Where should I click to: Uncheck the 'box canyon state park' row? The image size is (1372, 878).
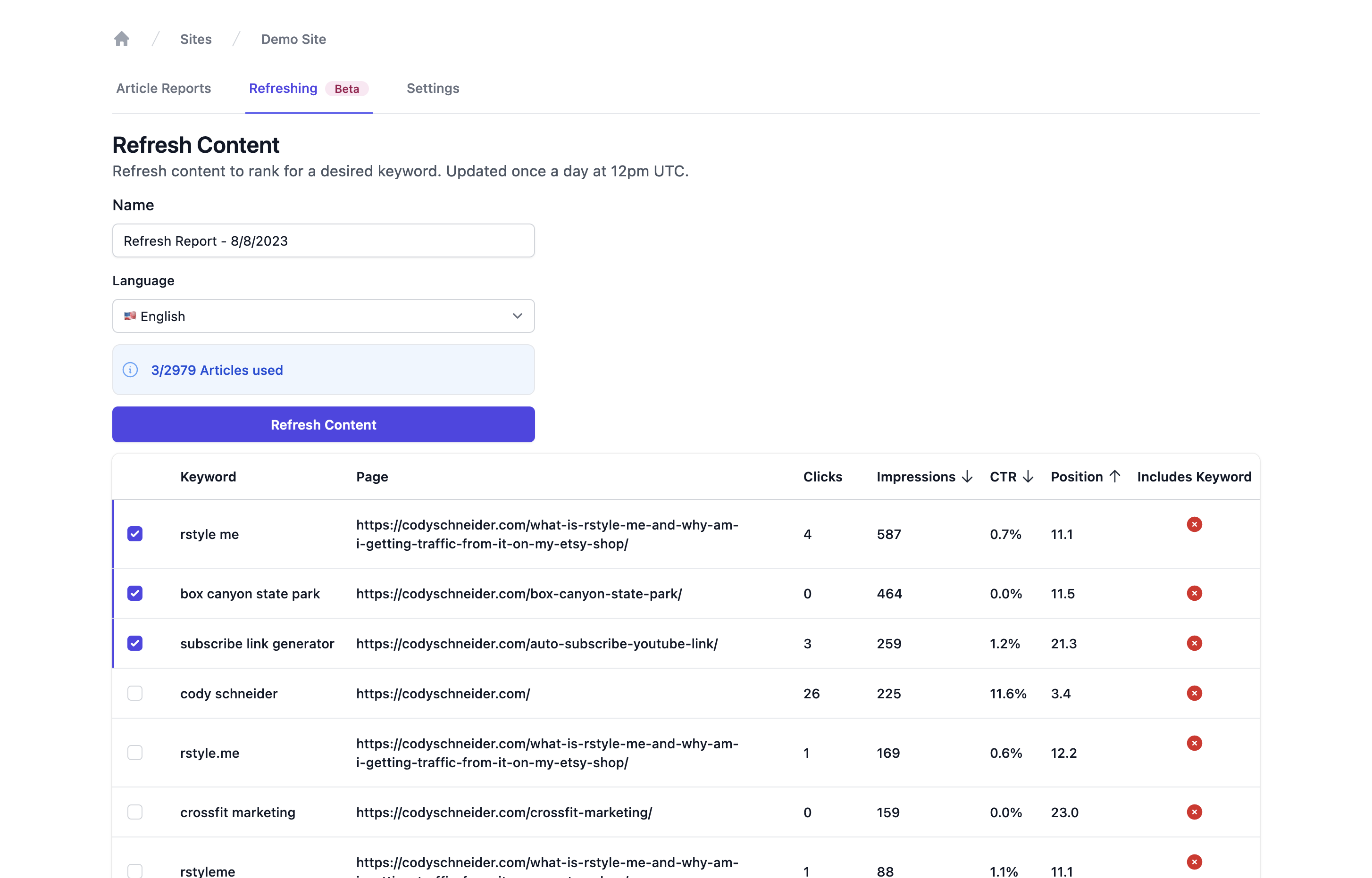tap(135, 593)
